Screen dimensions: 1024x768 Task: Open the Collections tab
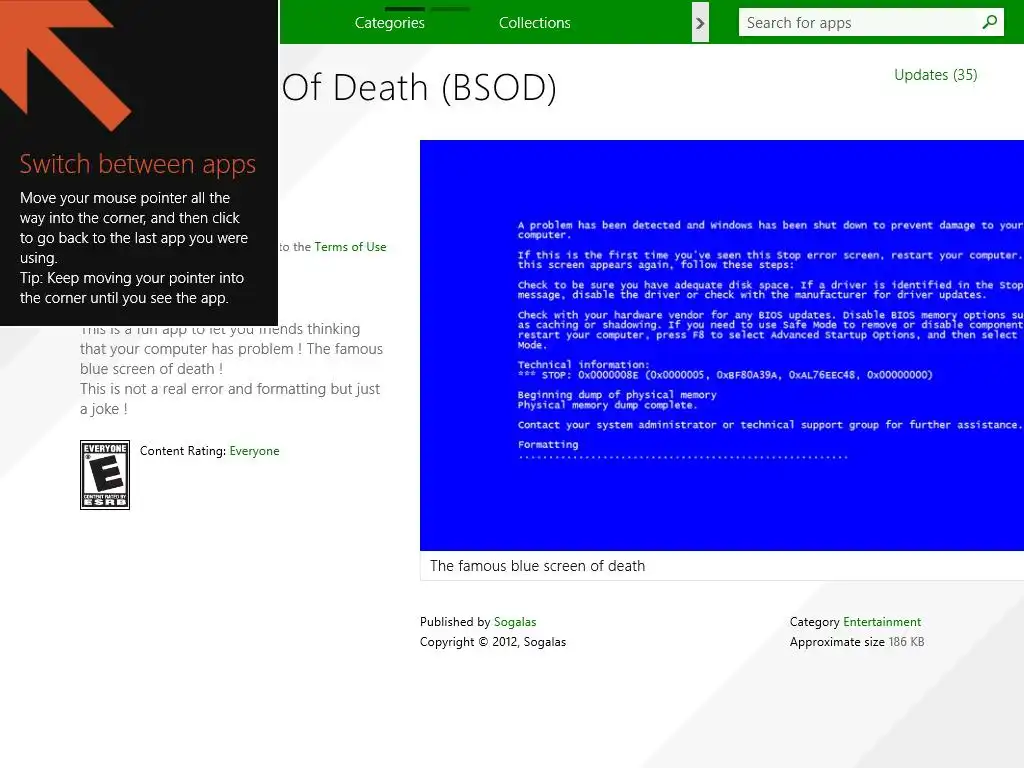tap(534, 23)
